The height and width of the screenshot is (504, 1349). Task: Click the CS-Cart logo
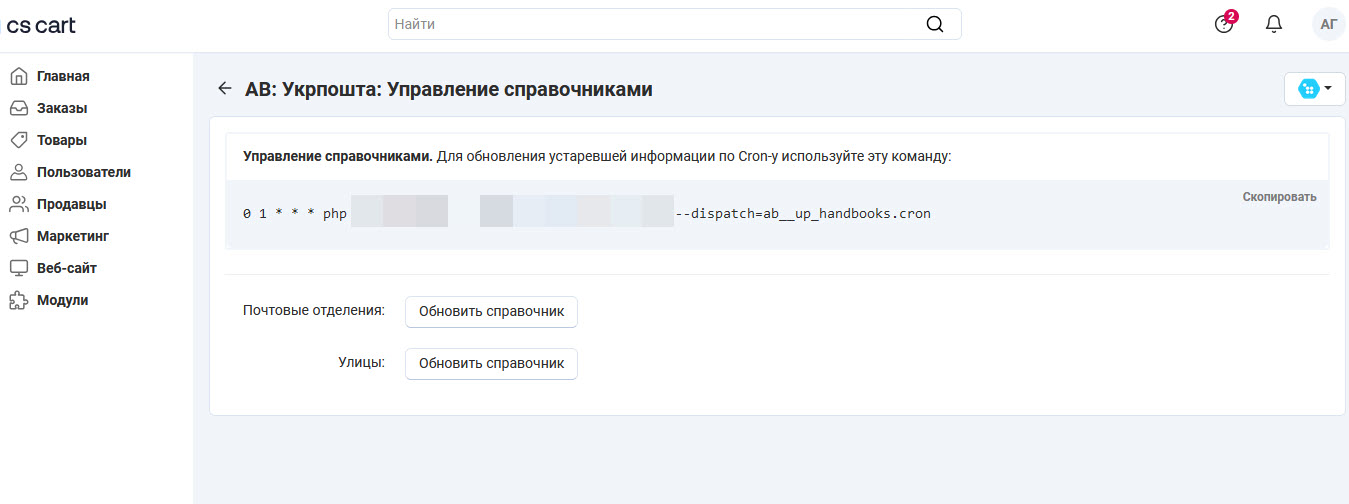click(x=41, y=25)
